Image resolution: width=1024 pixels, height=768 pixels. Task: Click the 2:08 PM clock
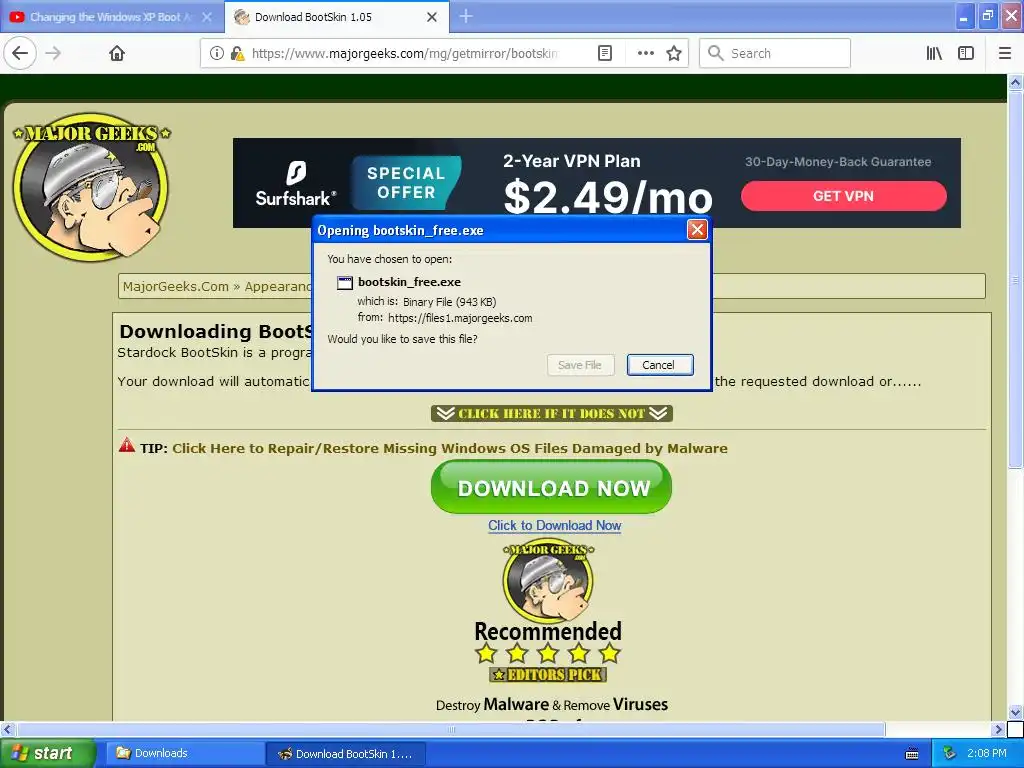coord(987,754)
